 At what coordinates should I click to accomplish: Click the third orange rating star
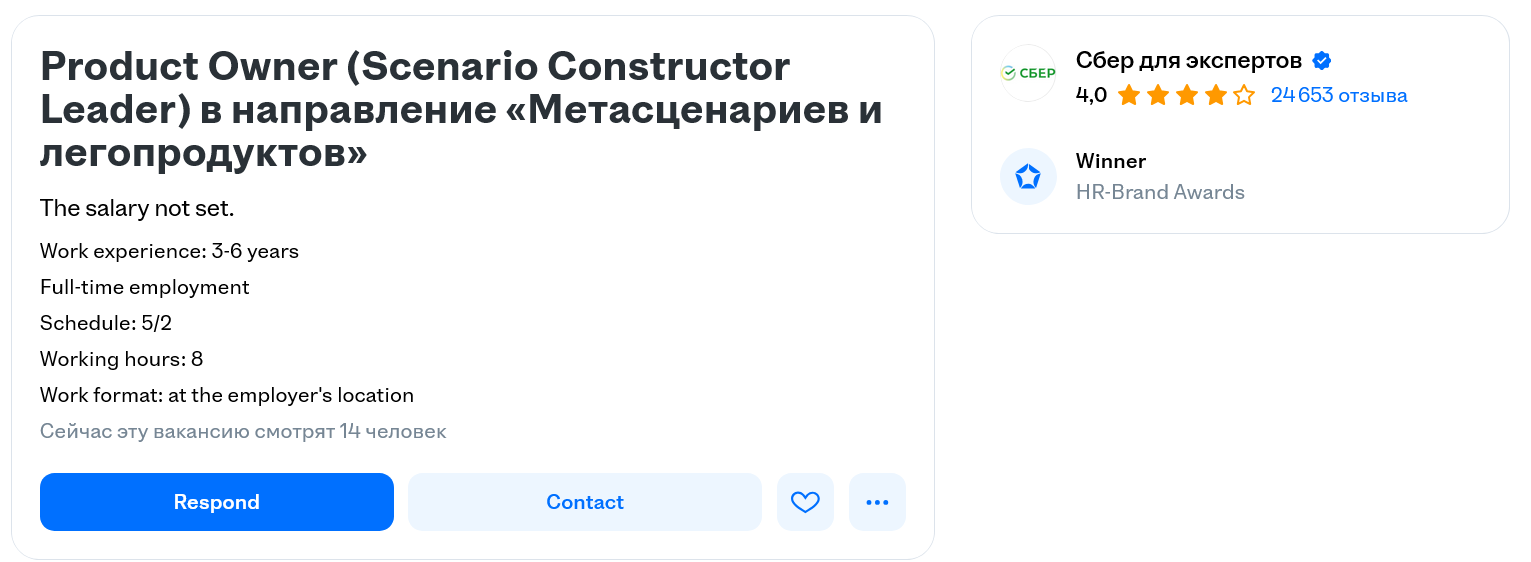(1186, 96)
